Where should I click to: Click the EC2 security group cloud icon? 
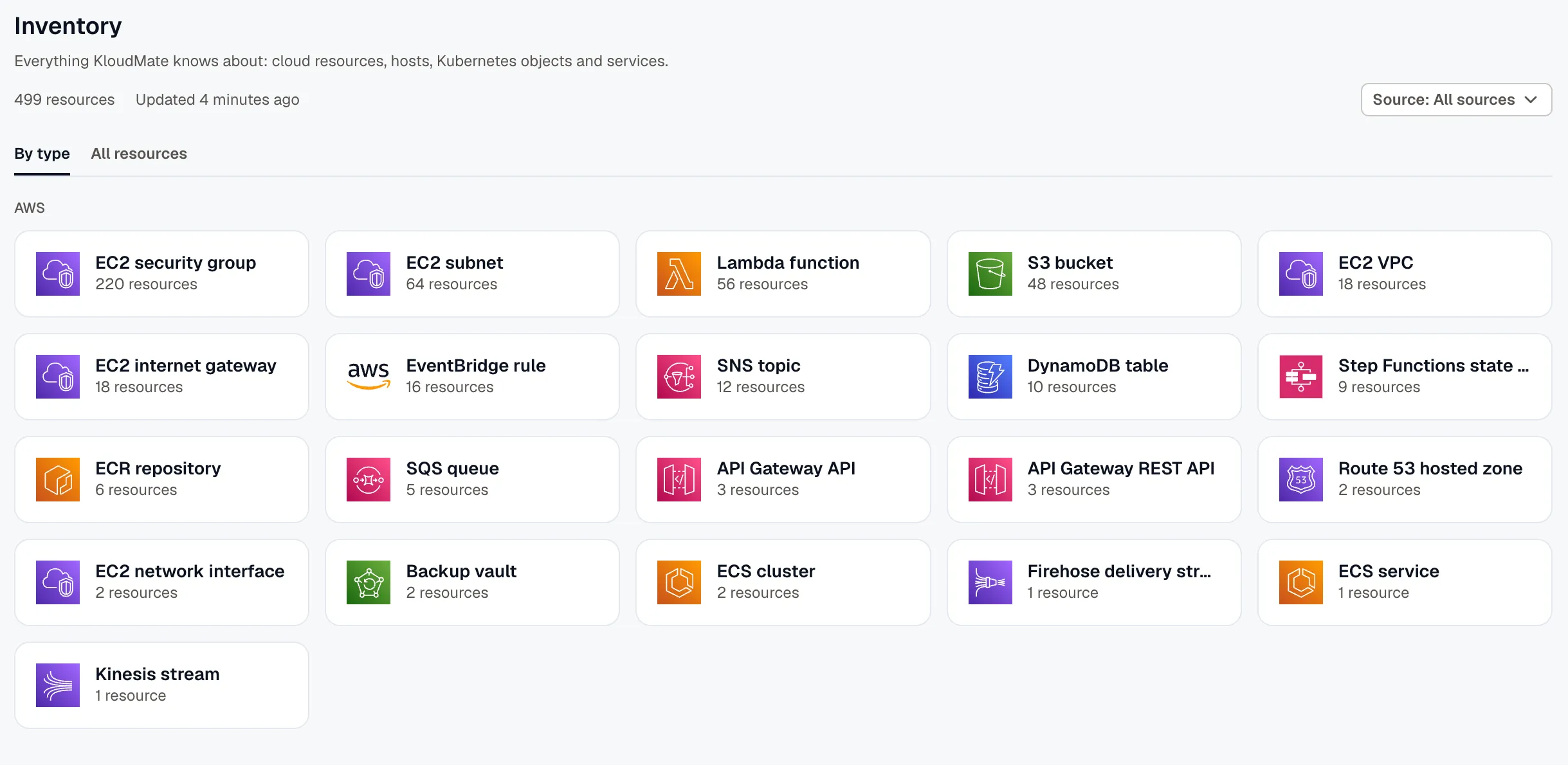58,274
